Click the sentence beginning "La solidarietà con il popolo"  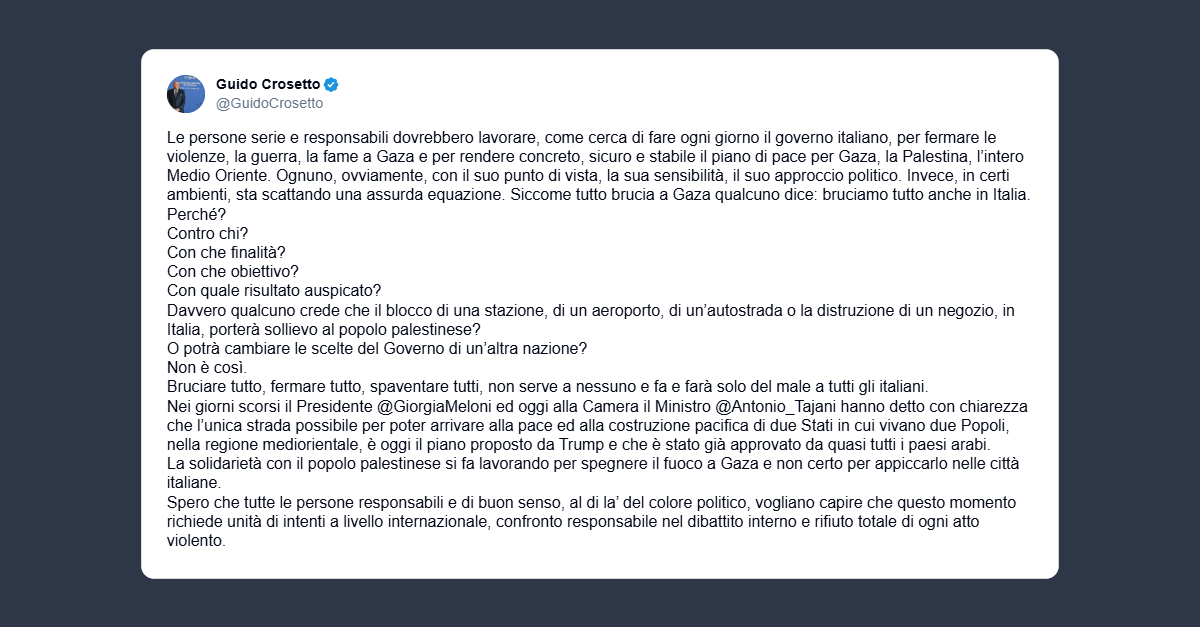[x=500, y=464]
